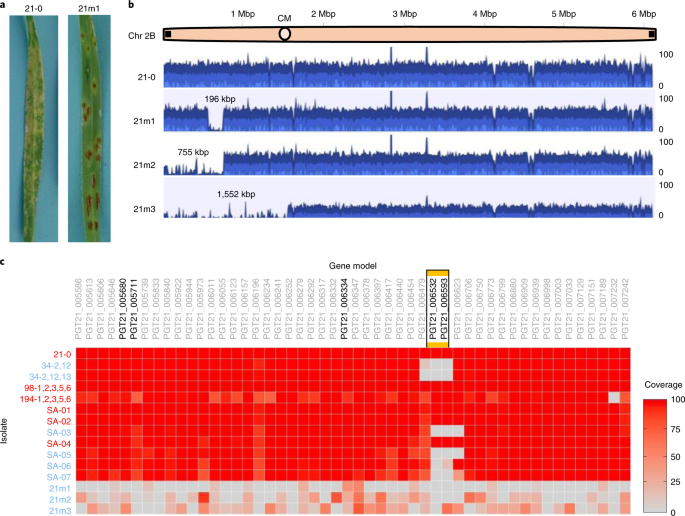Viewport: 685px width, 516px height.
Task: Select gene label PGT21_006334
Action: (344, 309)
